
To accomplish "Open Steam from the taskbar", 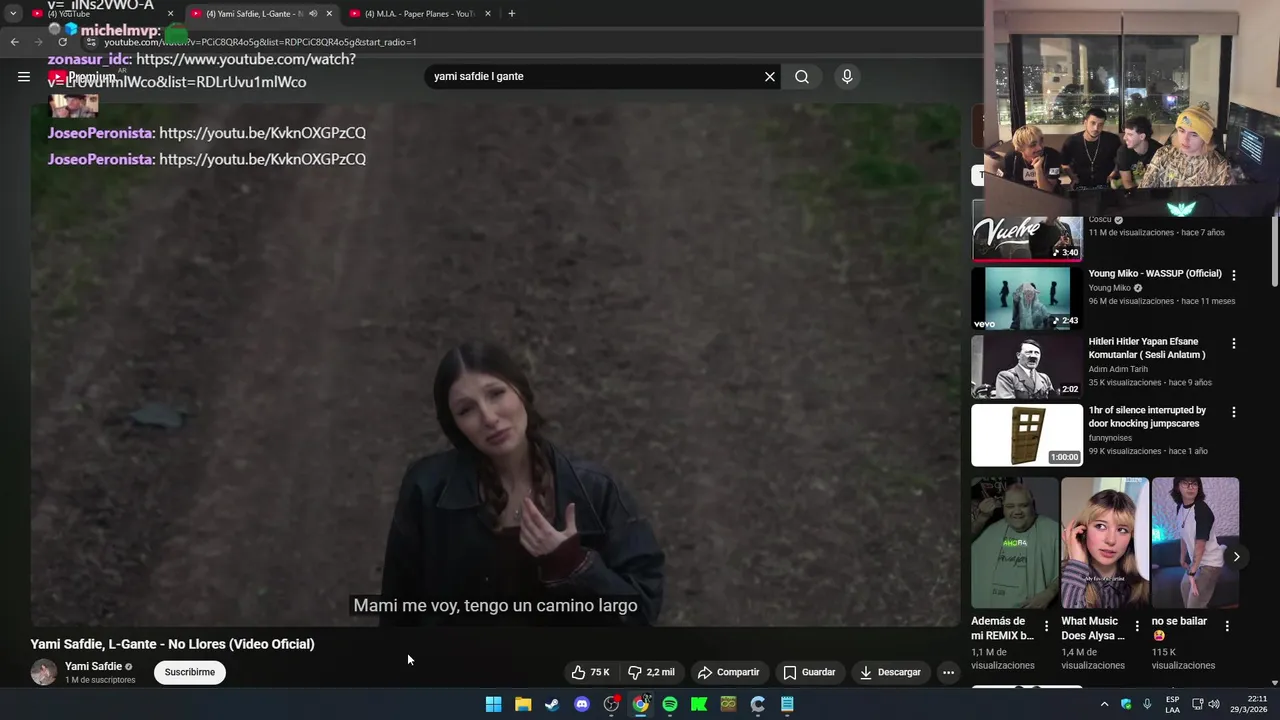I will pos(552,704).
